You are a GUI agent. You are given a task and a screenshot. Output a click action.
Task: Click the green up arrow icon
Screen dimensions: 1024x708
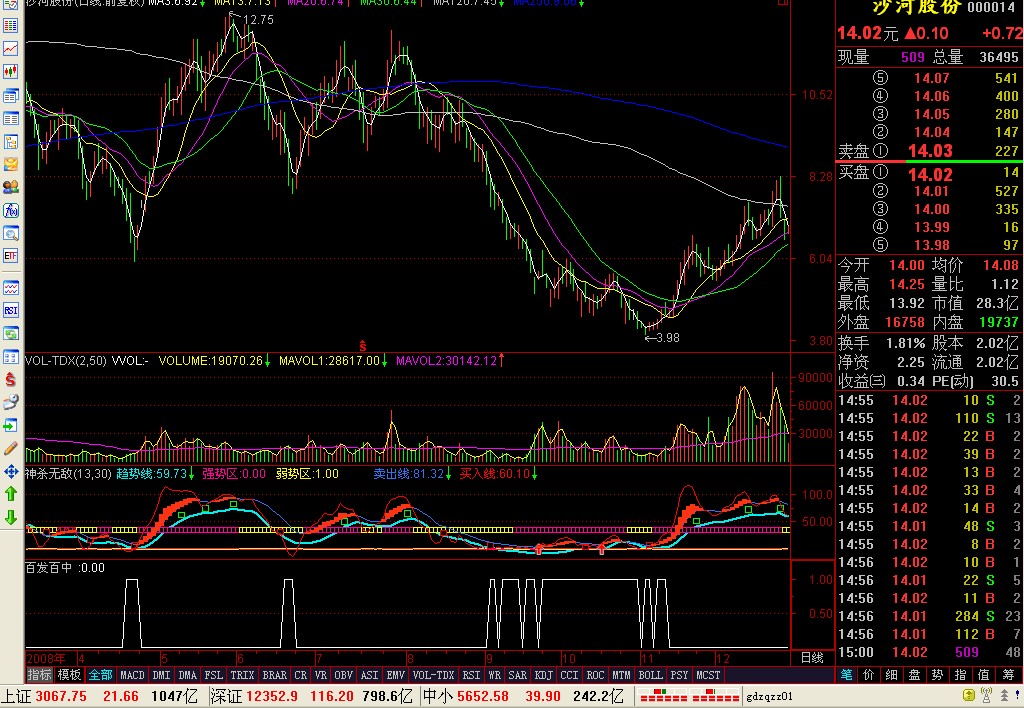[x=10, y=494]
